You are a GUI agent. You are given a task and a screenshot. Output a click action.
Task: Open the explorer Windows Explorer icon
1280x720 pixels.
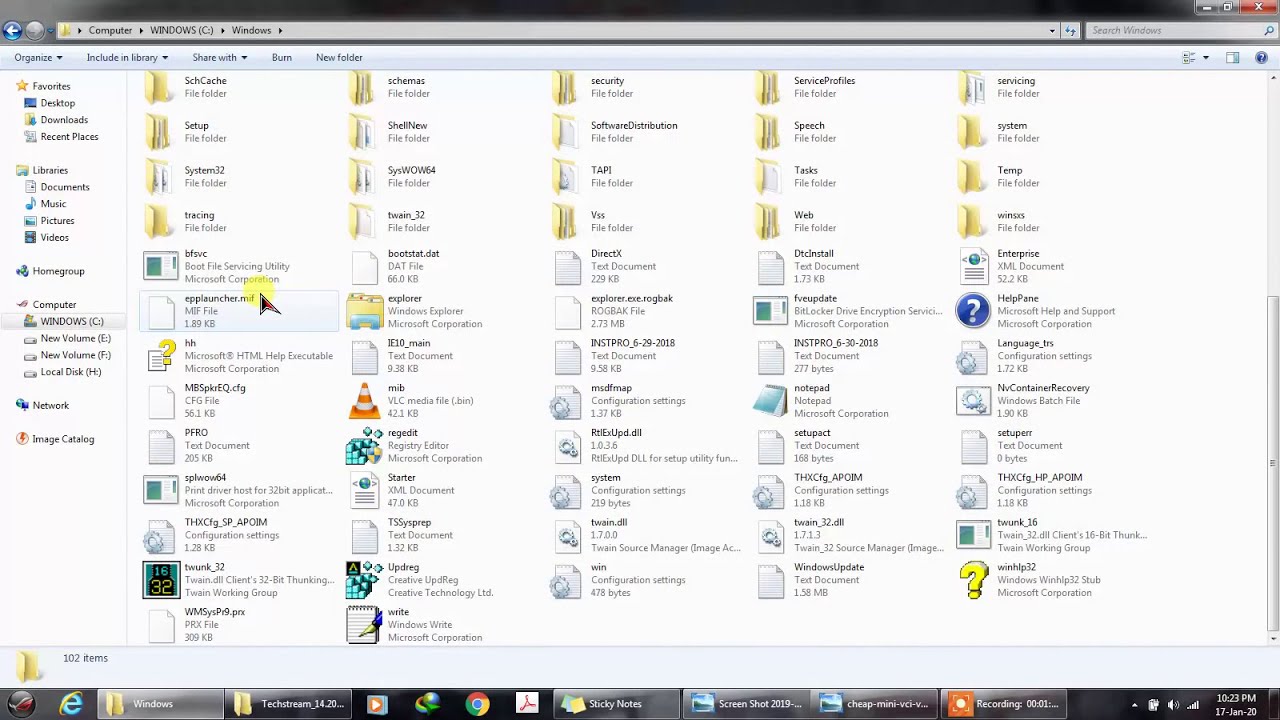pos(364,312)
